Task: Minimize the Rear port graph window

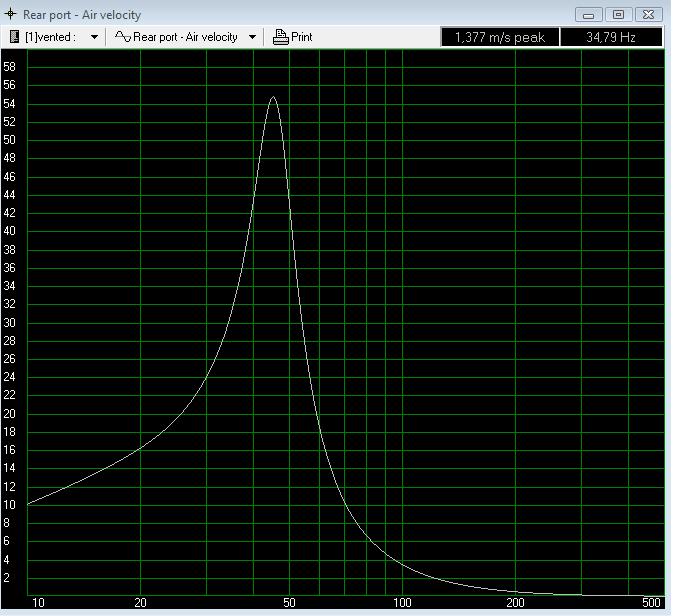Action: pos(589,14)
